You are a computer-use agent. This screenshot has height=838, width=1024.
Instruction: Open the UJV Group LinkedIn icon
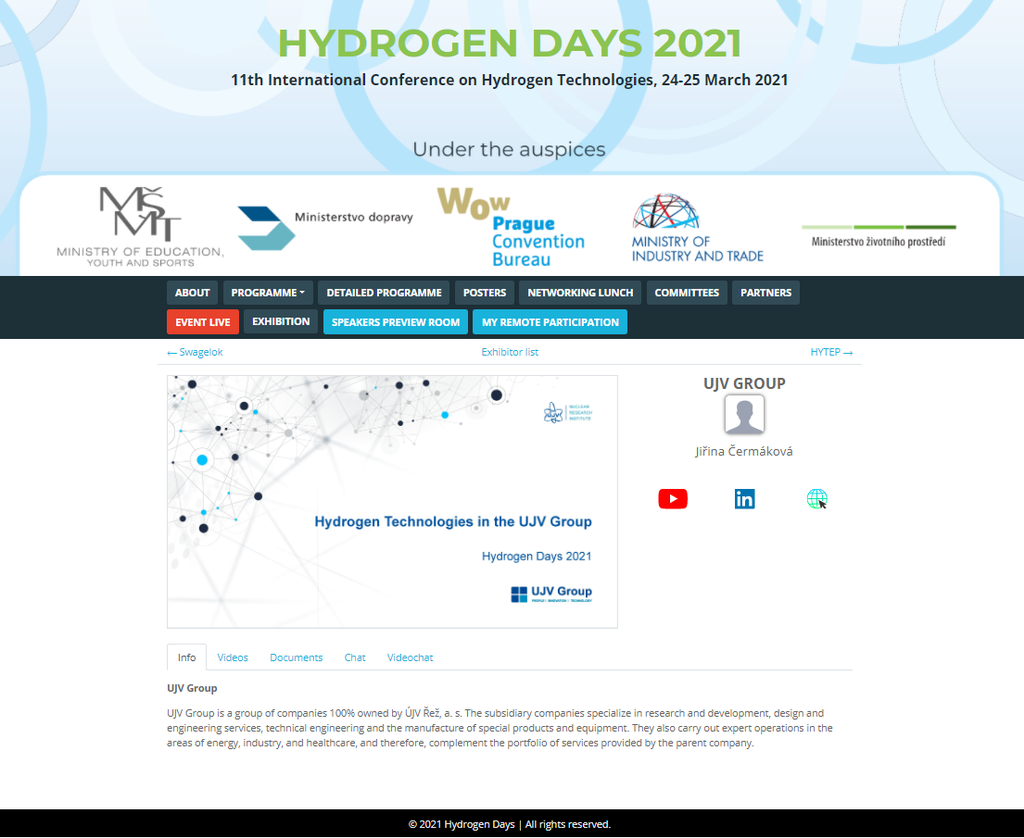pyautogui.click(x=744, y=498)
